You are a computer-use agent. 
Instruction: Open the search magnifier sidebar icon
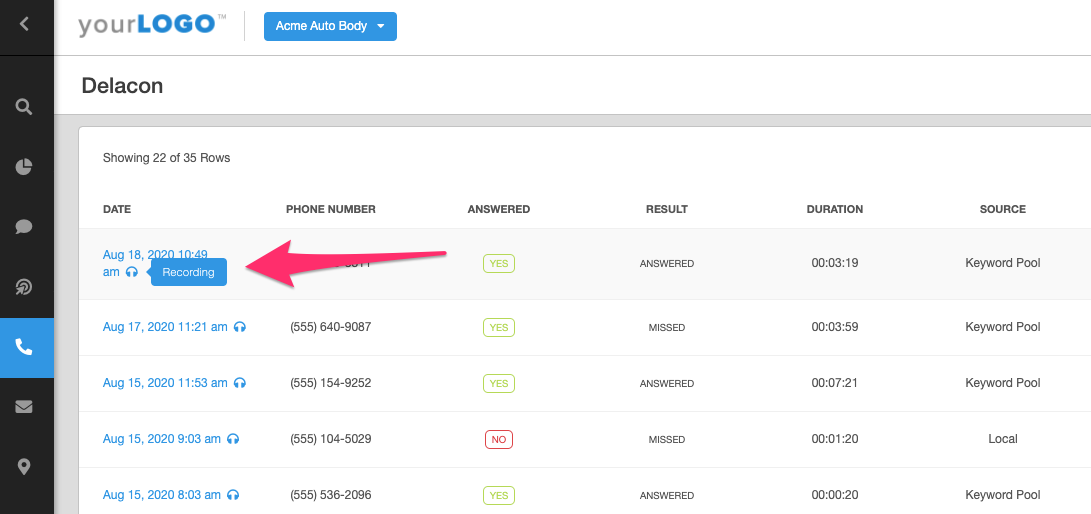[x=24, y=107]
